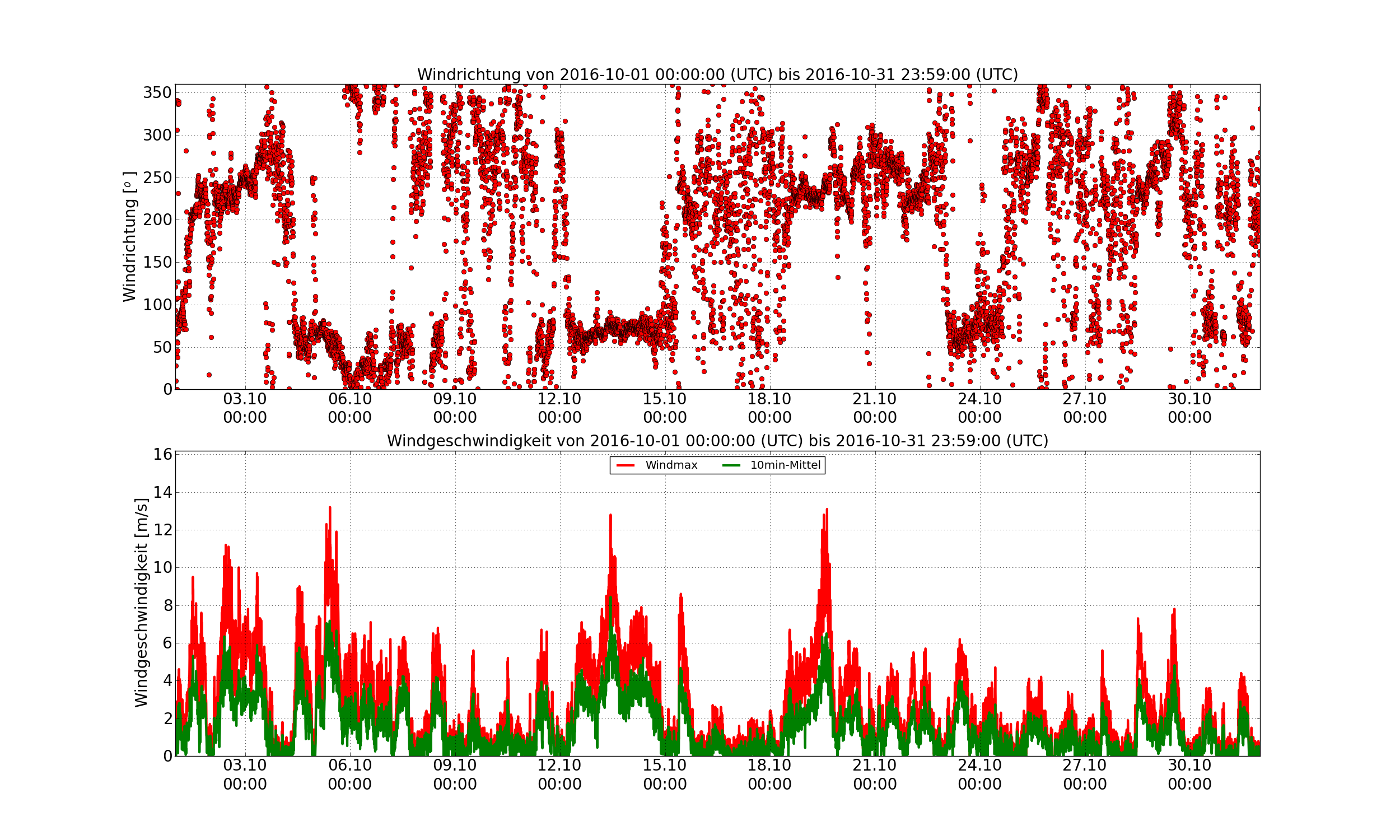Click the Windrichtung chart title
The image size is (1400, 840).
pyautogui.click(x=717, y=74)
